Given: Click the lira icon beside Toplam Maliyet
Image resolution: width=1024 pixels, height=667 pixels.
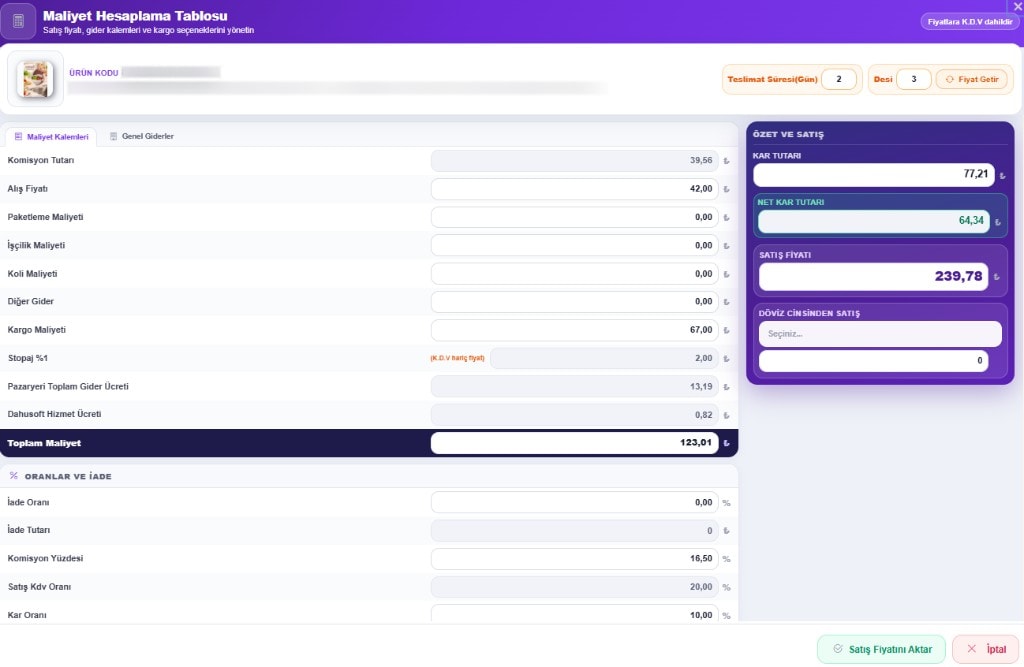Looking at the screenshot, I should 726,443.
